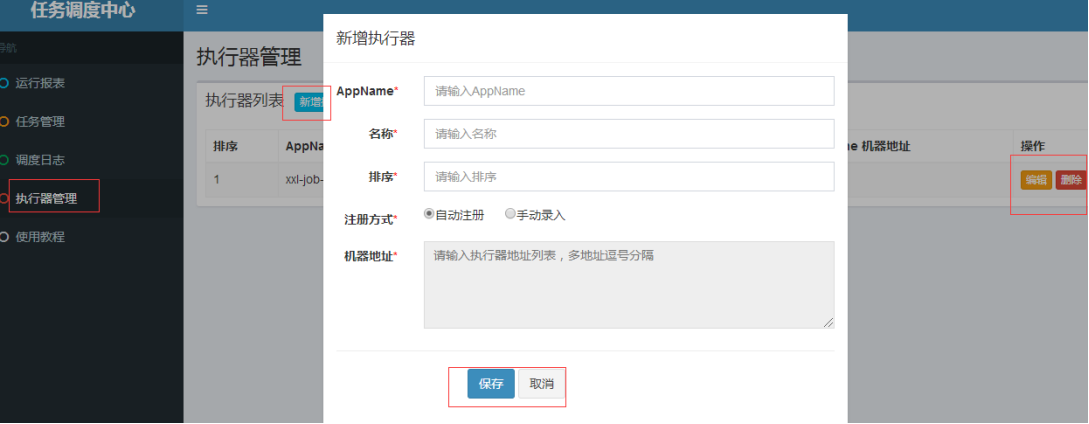
Task: Click the 运行报表 circle icon in sidebar
Action: [x=4, y=83]
